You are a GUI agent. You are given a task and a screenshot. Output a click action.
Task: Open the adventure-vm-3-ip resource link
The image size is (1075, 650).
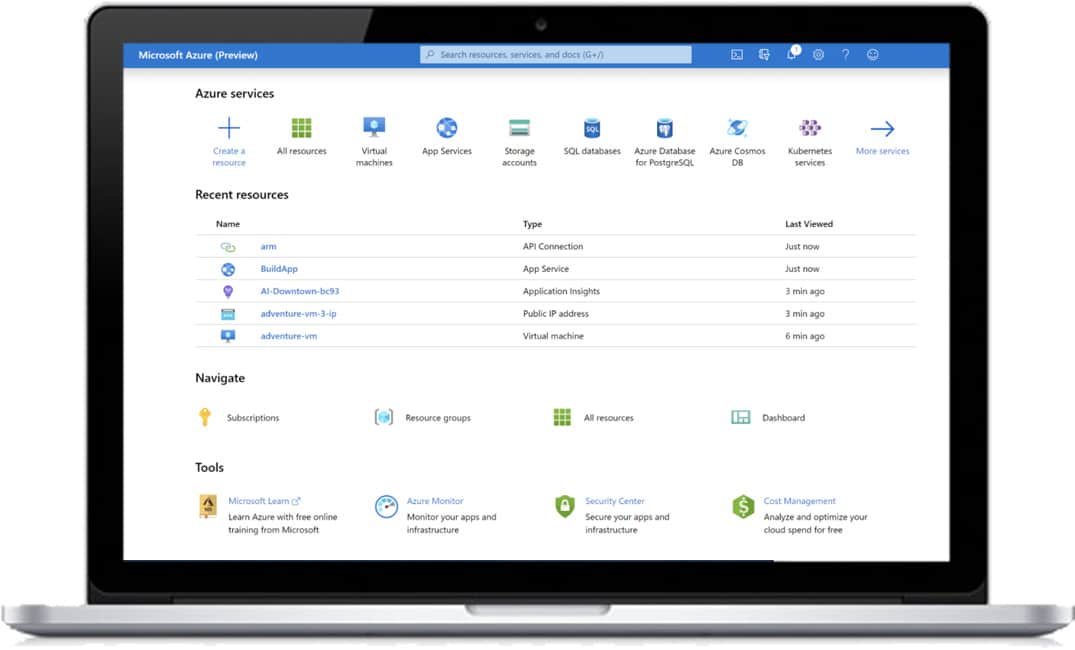point(298,314)
